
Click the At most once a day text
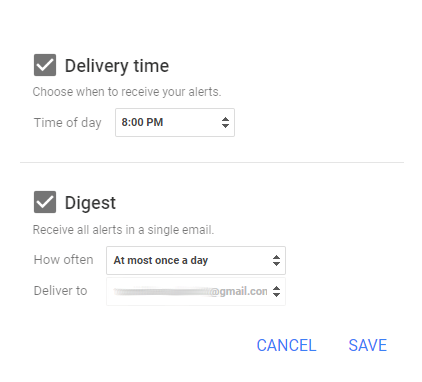click(161, 260)
